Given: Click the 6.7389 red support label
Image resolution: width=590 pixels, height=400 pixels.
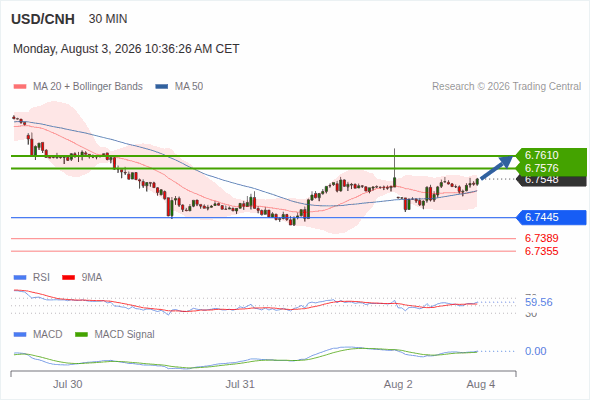Looking at the screenshot, I should click(541, 238).
